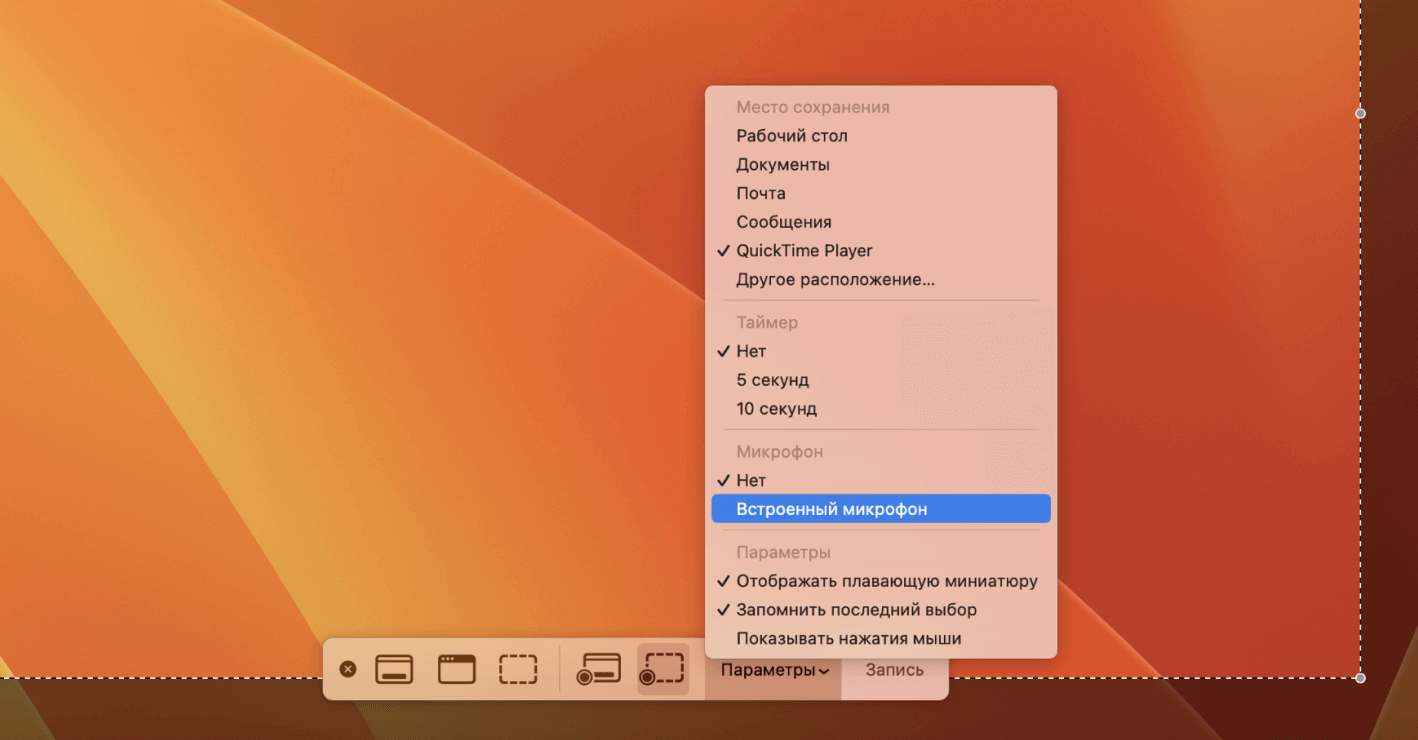Set timer to 10 секунд
1418x740 pixels.
point(776,409)
